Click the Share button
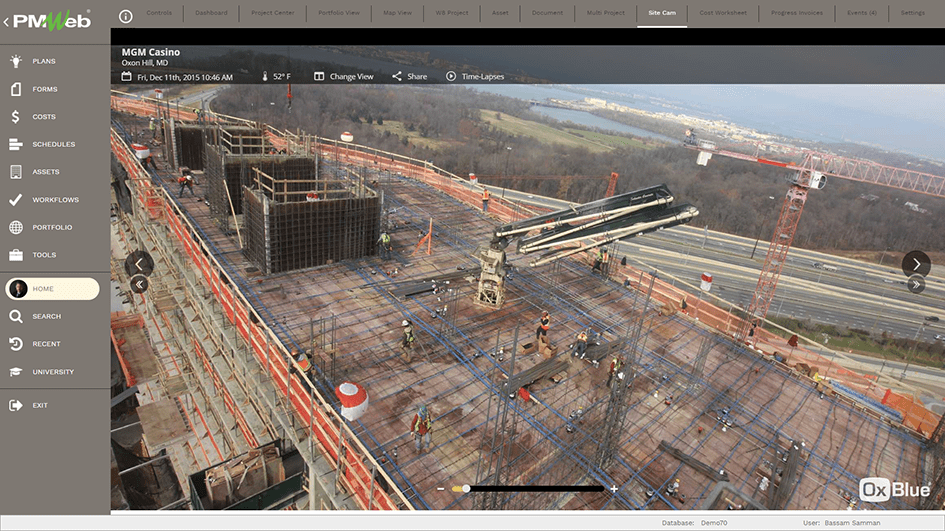This screenshot has width=945, height=531. (x=410, y=77)
